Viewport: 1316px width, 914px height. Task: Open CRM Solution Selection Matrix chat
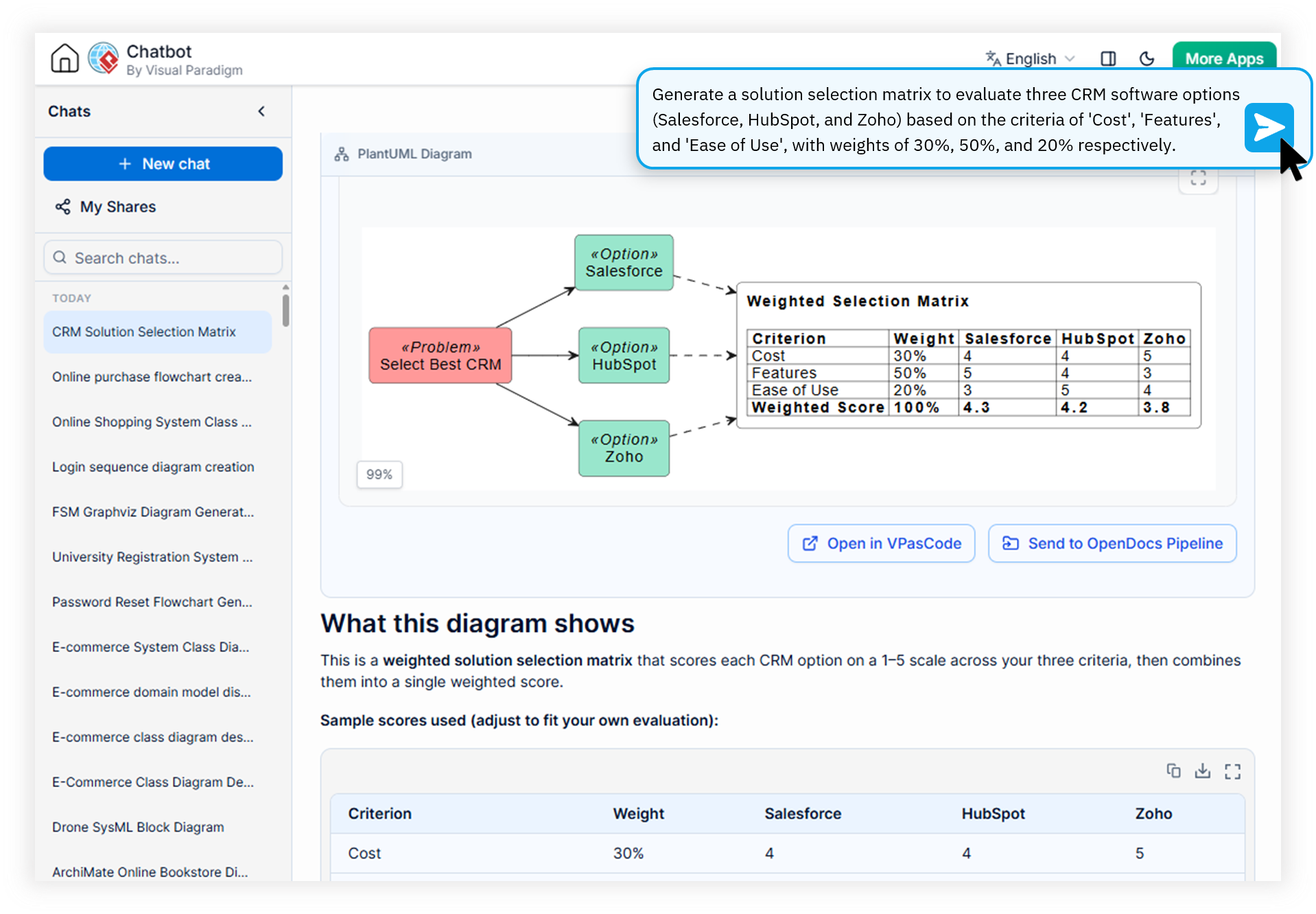point(158,332)
